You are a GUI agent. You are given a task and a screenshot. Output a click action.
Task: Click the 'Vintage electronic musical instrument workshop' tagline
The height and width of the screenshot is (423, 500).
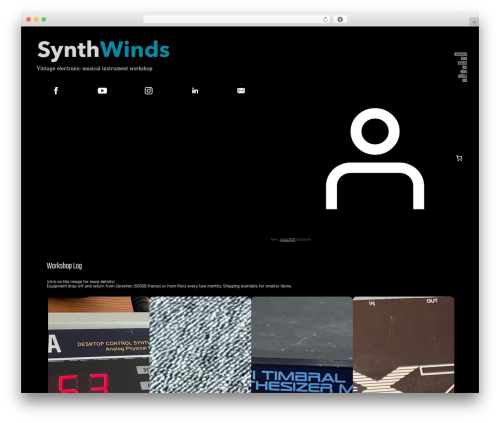tap(94, 68)
